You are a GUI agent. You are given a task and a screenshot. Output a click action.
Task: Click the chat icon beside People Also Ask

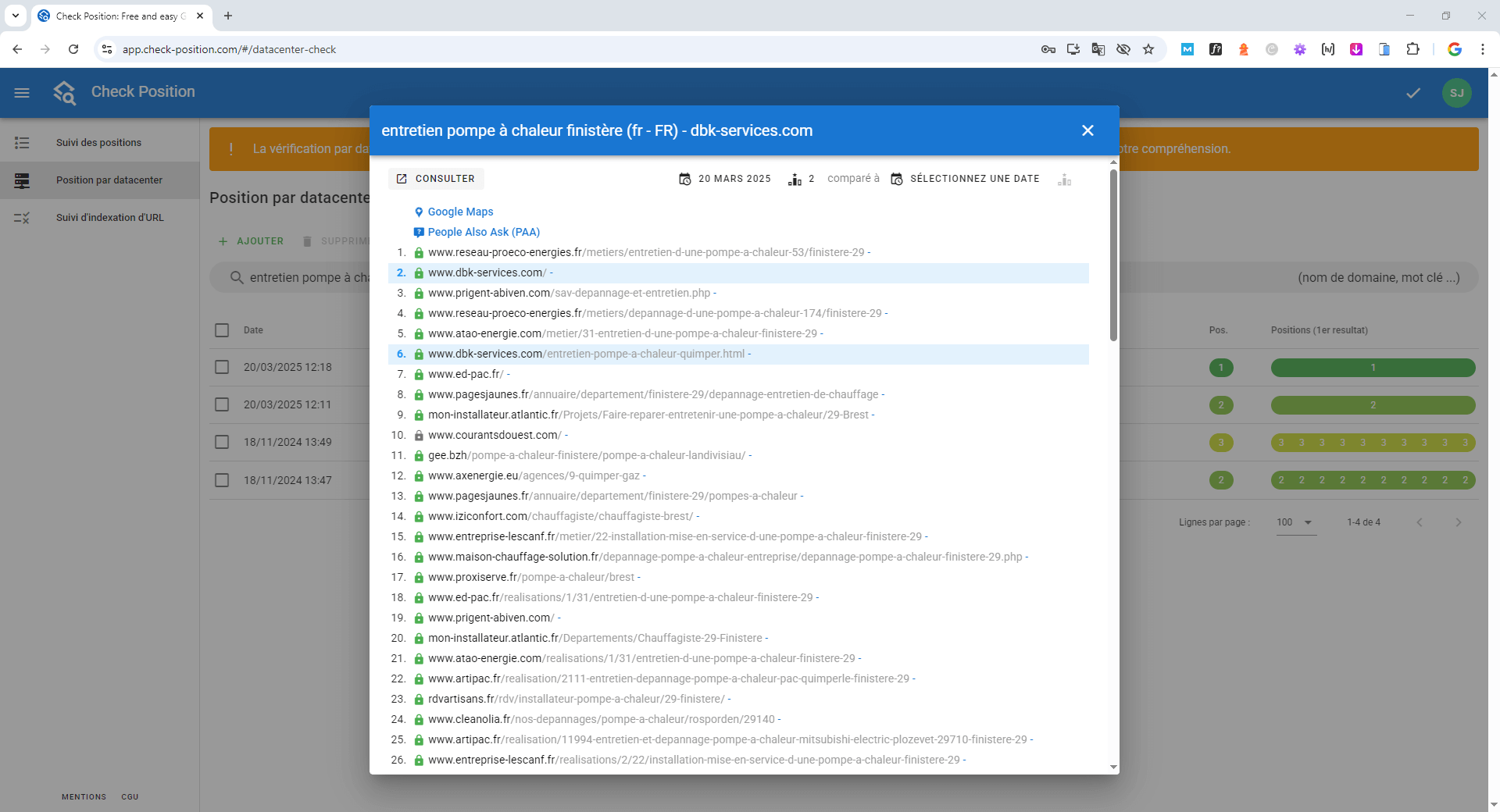(419, 233)
